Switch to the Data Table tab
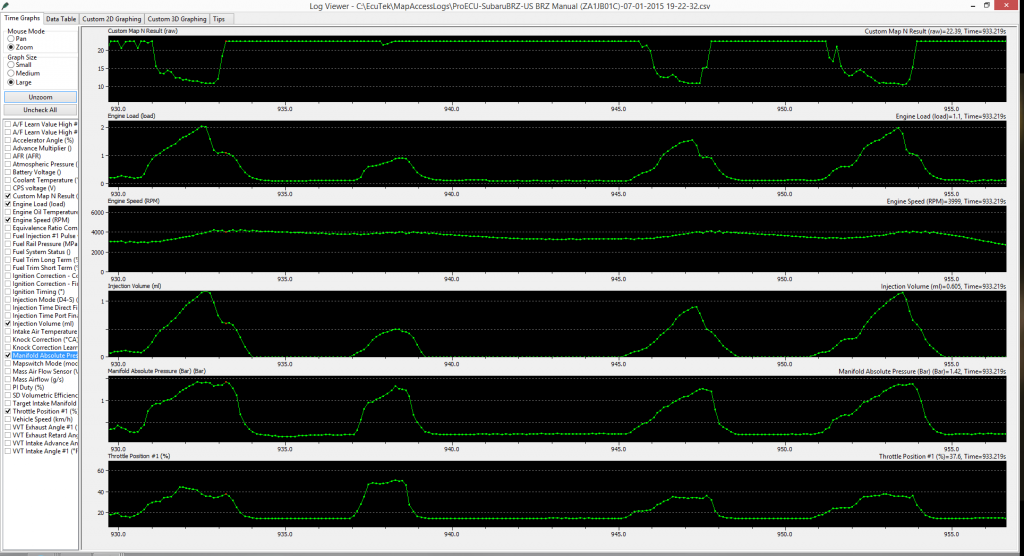This screenshot has height=556, width=1024. pyautogui.click(x=61, y=19)
